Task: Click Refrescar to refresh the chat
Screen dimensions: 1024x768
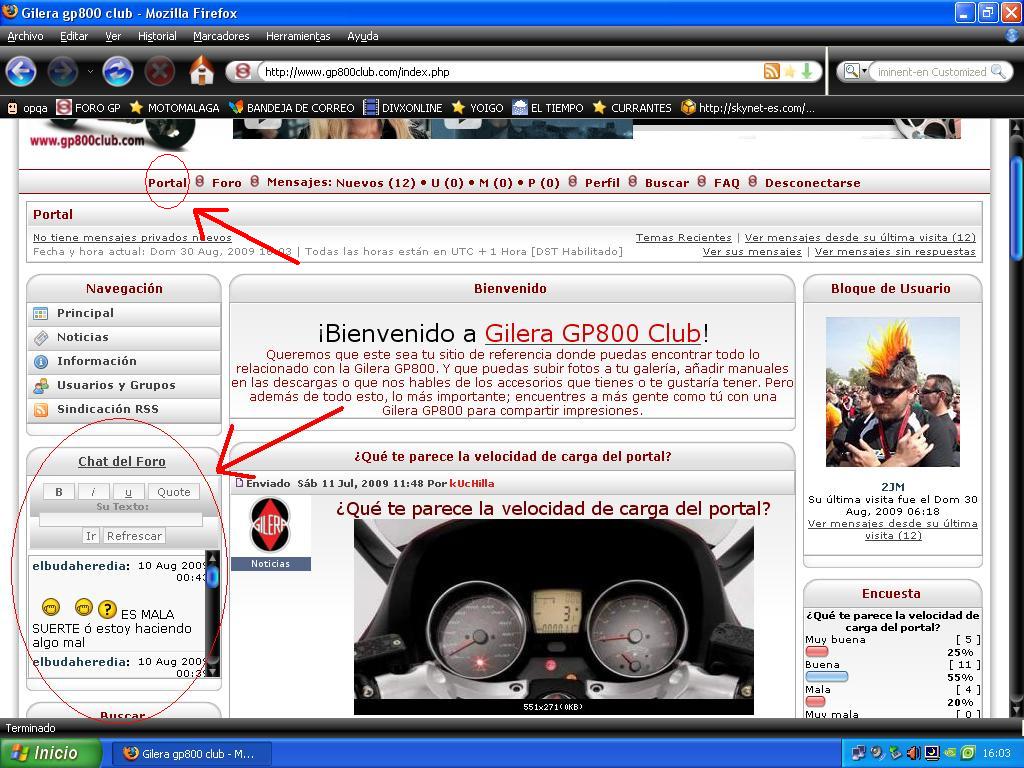Action: [135, 536]
